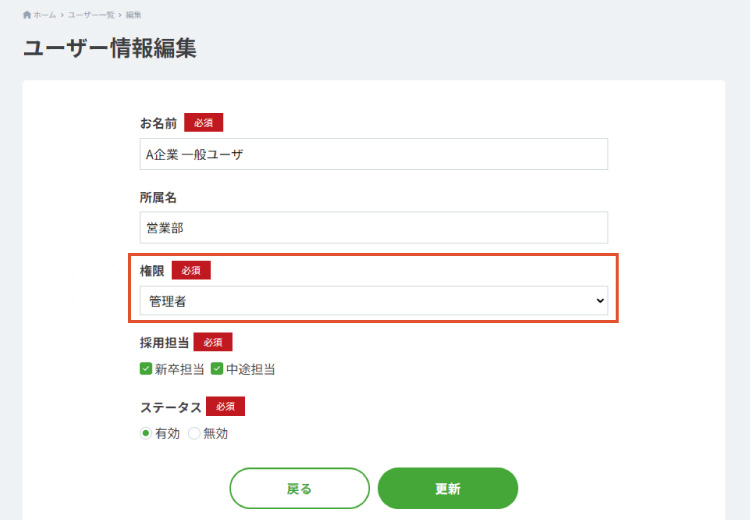Image resolution: width=750 pixels, height=520 pixels.
Task: Click the 戻る button
Action: point(299,488)
